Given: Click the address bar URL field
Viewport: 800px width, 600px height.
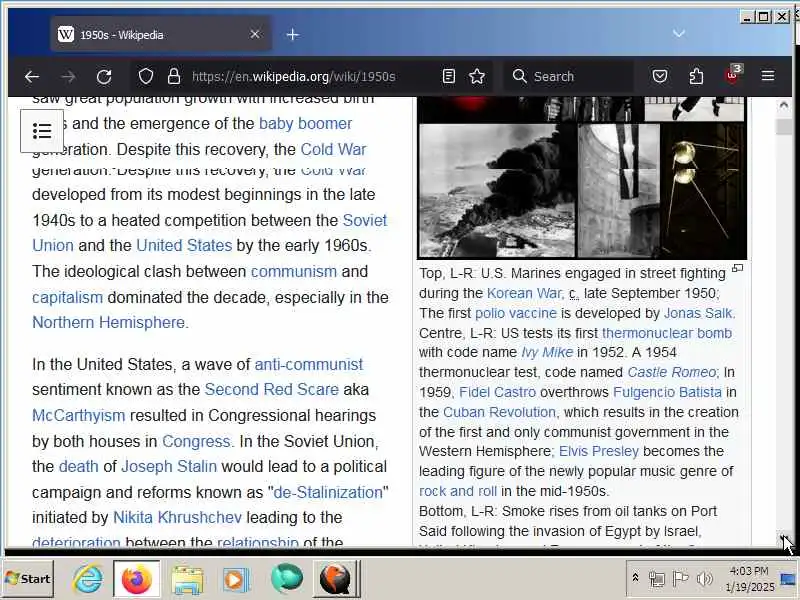Looking at the screenshot, I should (x=311, y=77).
